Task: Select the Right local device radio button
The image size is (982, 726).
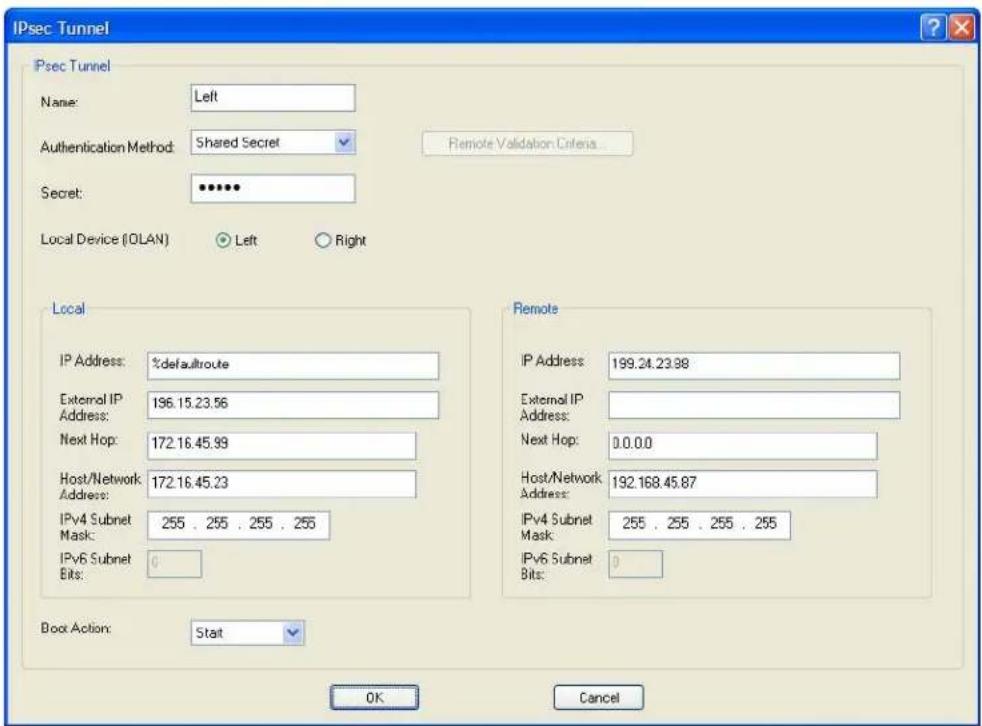Action: pos(323,241)
